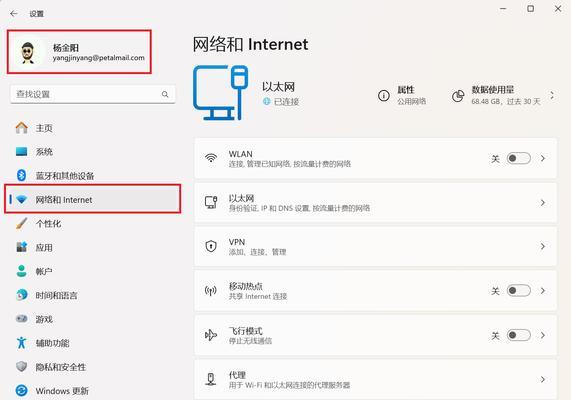The height and width of the screenshot is (400, 571).
Task: Click the 属性 info circle icon
Action: coord(383,95)
